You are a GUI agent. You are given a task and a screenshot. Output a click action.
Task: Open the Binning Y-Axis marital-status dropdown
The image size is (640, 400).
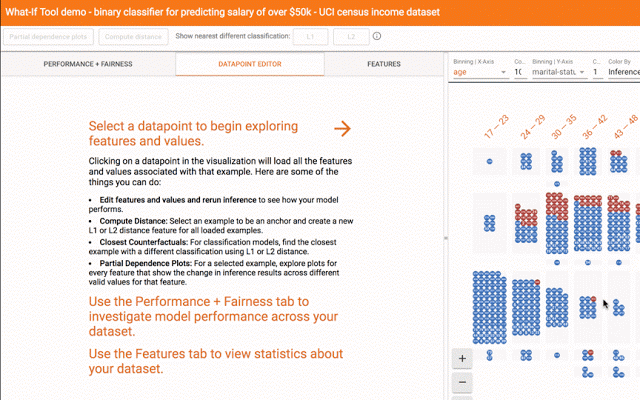(x=556, y=72)
